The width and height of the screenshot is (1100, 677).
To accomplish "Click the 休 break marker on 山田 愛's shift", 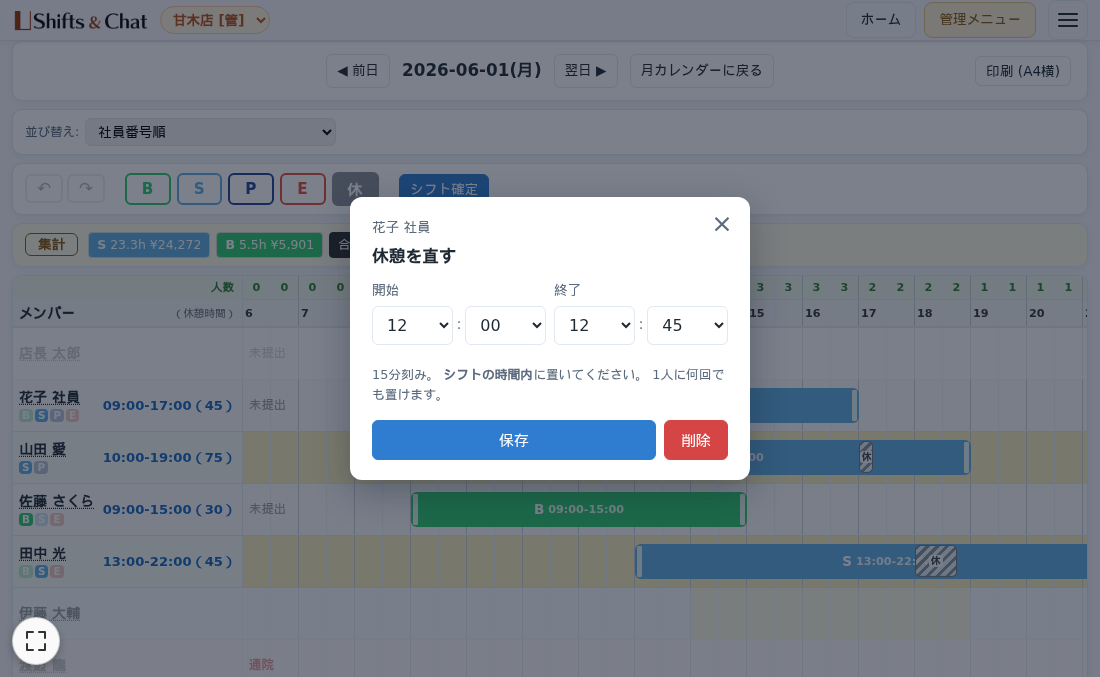I will [866, 457].
